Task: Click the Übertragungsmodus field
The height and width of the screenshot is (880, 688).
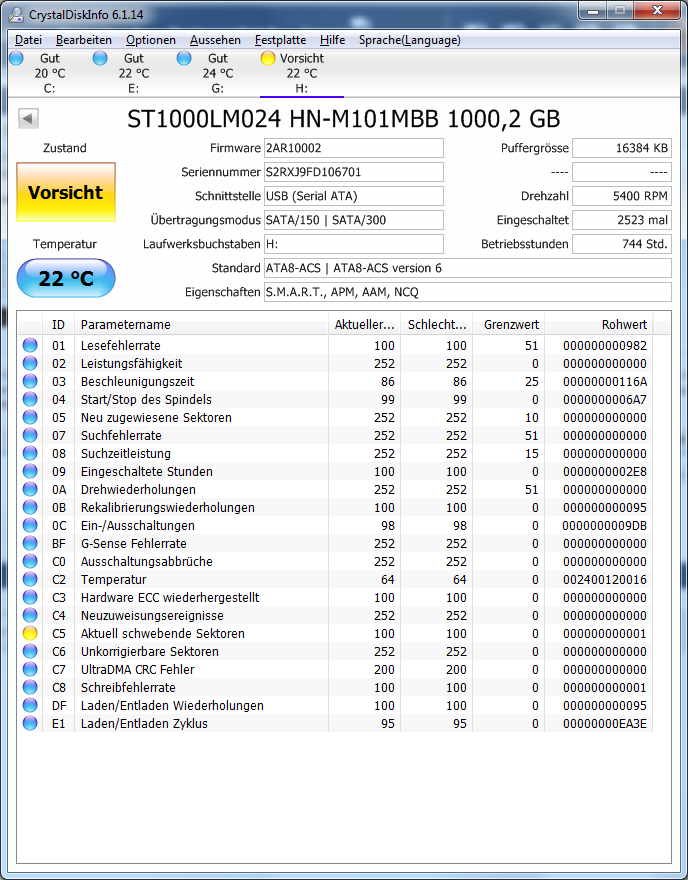Action: [x=354, y=220]
